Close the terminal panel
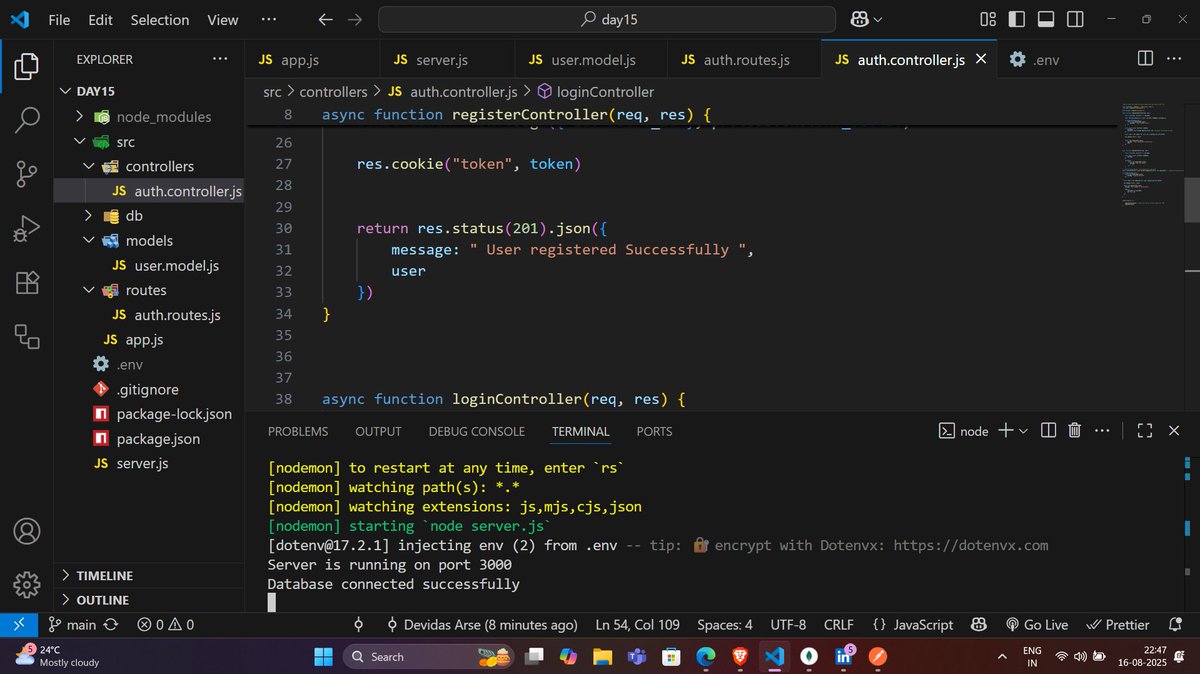Image resolution: width=1200 pixels, height=674 pixels. [x=1175, y=430]
